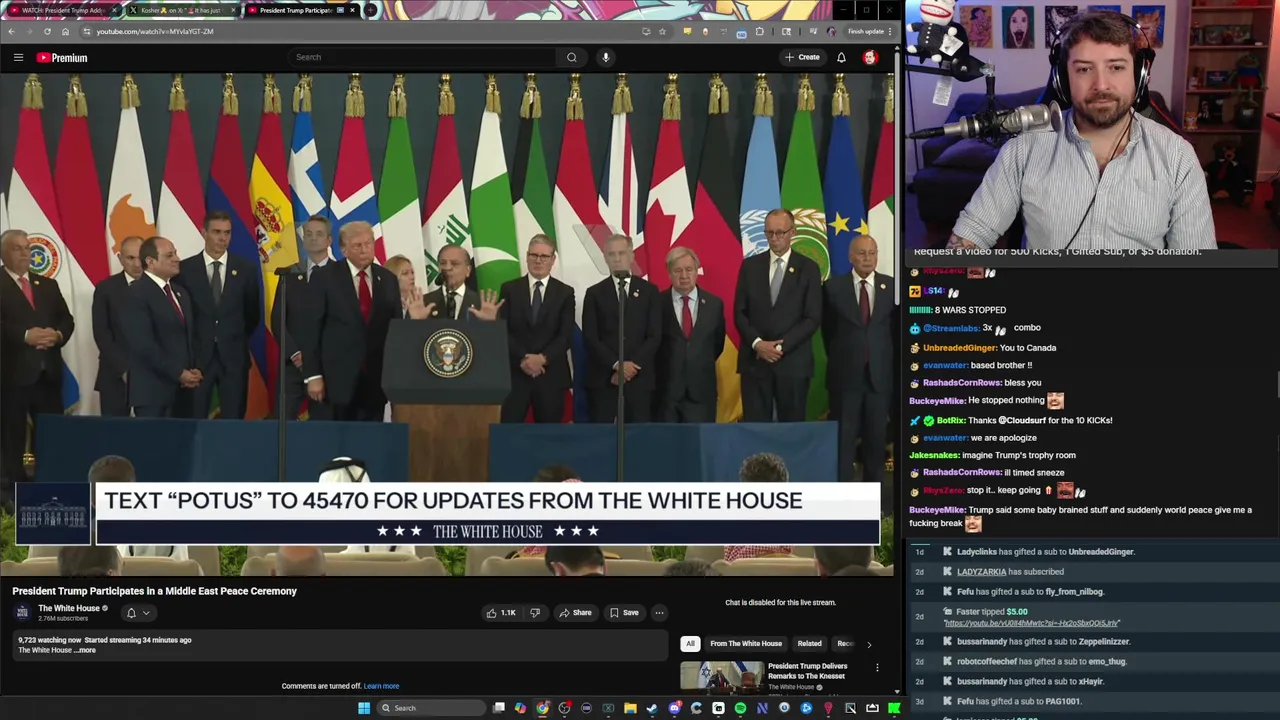
Task: Dislike the video with thumbs down
Action: coord(535,613)
